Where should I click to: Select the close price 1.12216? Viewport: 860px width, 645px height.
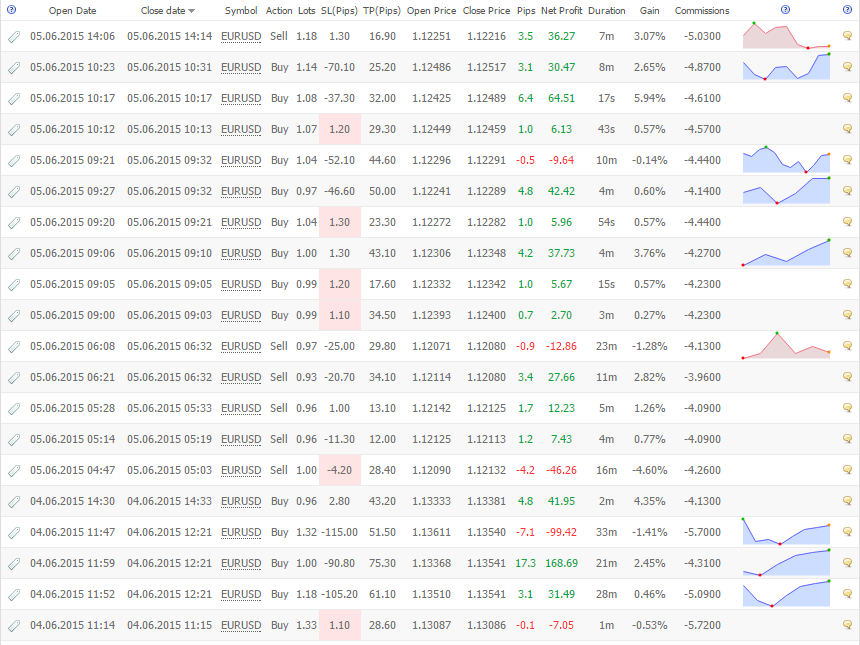point(486,36)
